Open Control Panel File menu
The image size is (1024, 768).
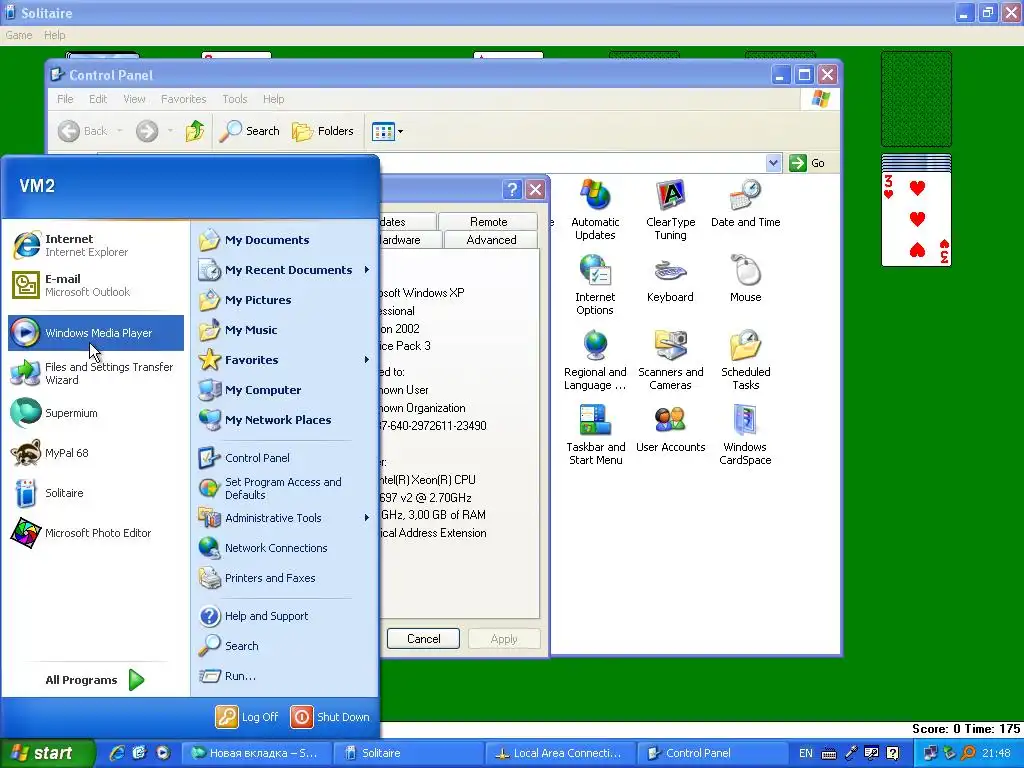(65, 99)
